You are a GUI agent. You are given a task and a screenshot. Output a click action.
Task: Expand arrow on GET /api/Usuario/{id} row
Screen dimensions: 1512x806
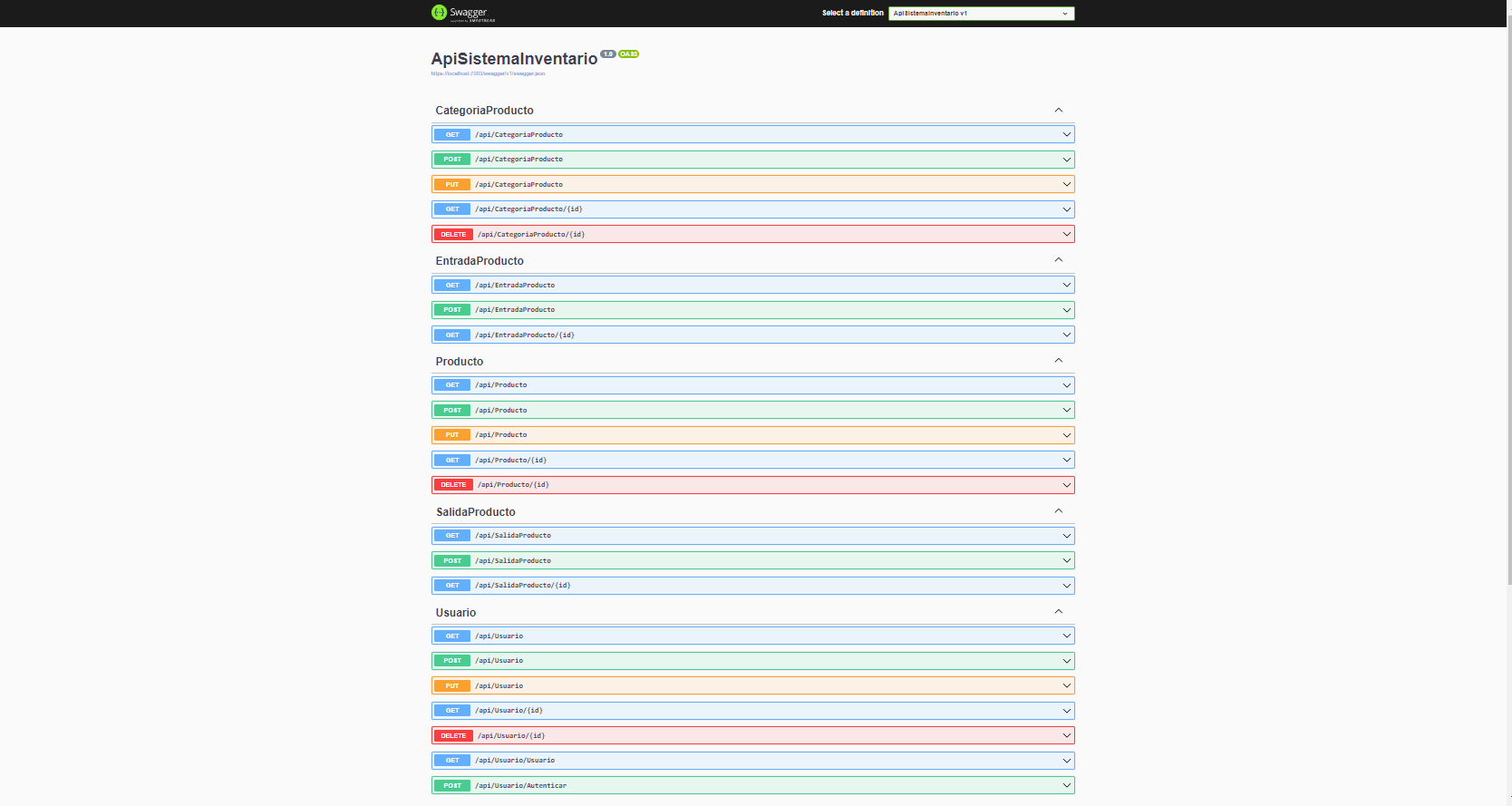tap(1066, 711)
